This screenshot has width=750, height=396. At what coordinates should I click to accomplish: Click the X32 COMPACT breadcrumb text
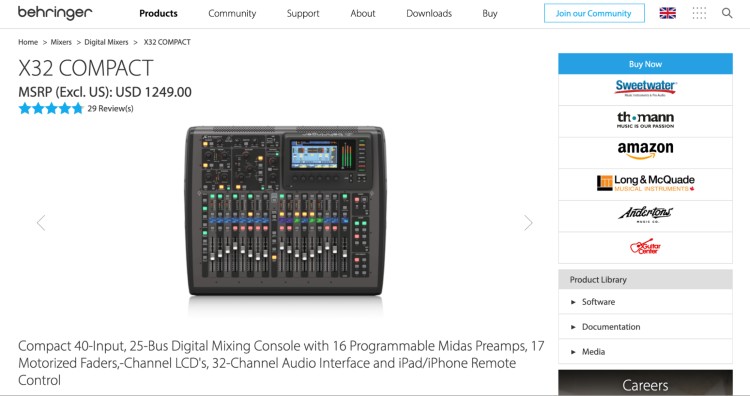click(167, 42)
